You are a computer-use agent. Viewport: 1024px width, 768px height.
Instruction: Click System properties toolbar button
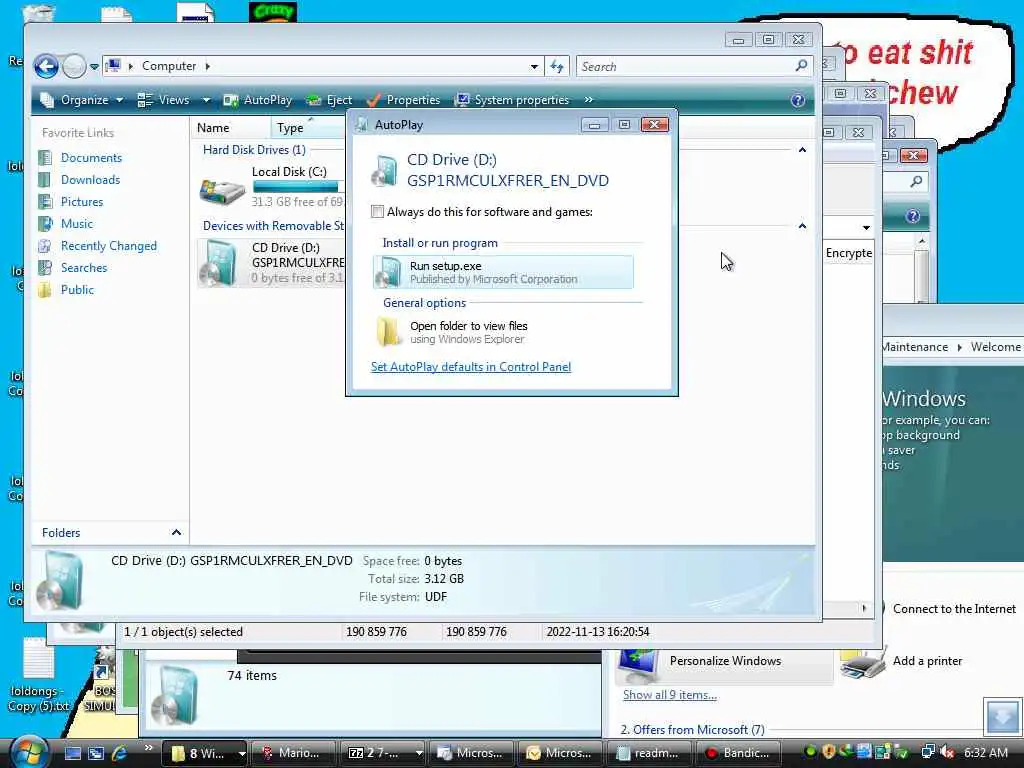512,100
